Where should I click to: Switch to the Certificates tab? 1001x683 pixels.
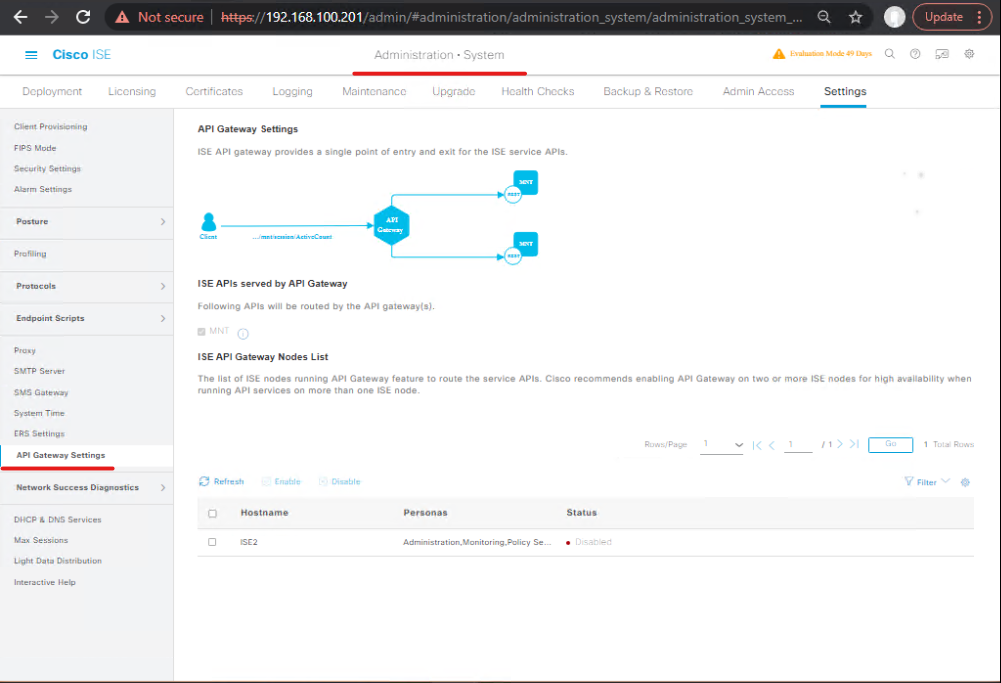[214, 91]
